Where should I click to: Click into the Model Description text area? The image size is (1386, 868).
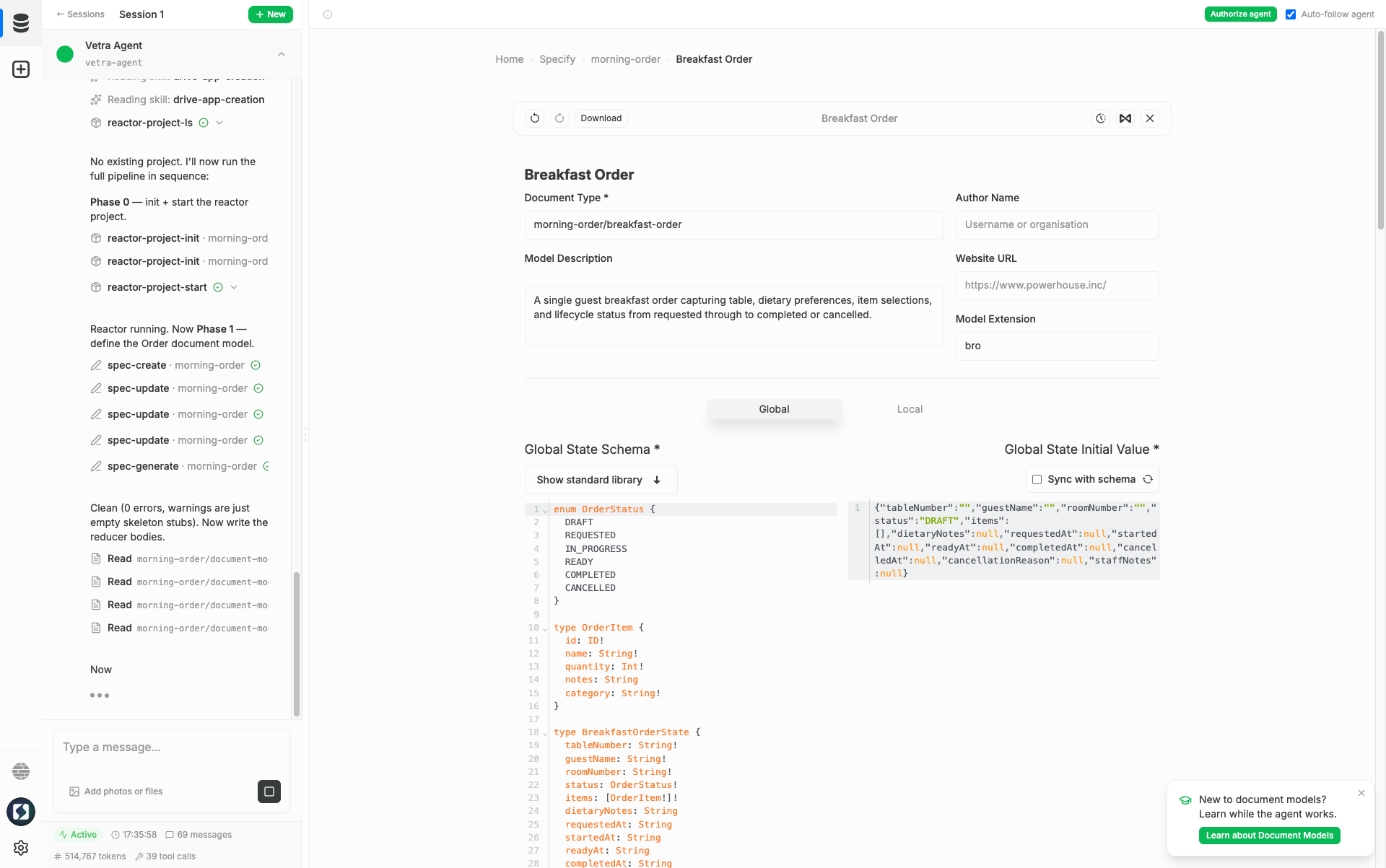coord(733,315)
